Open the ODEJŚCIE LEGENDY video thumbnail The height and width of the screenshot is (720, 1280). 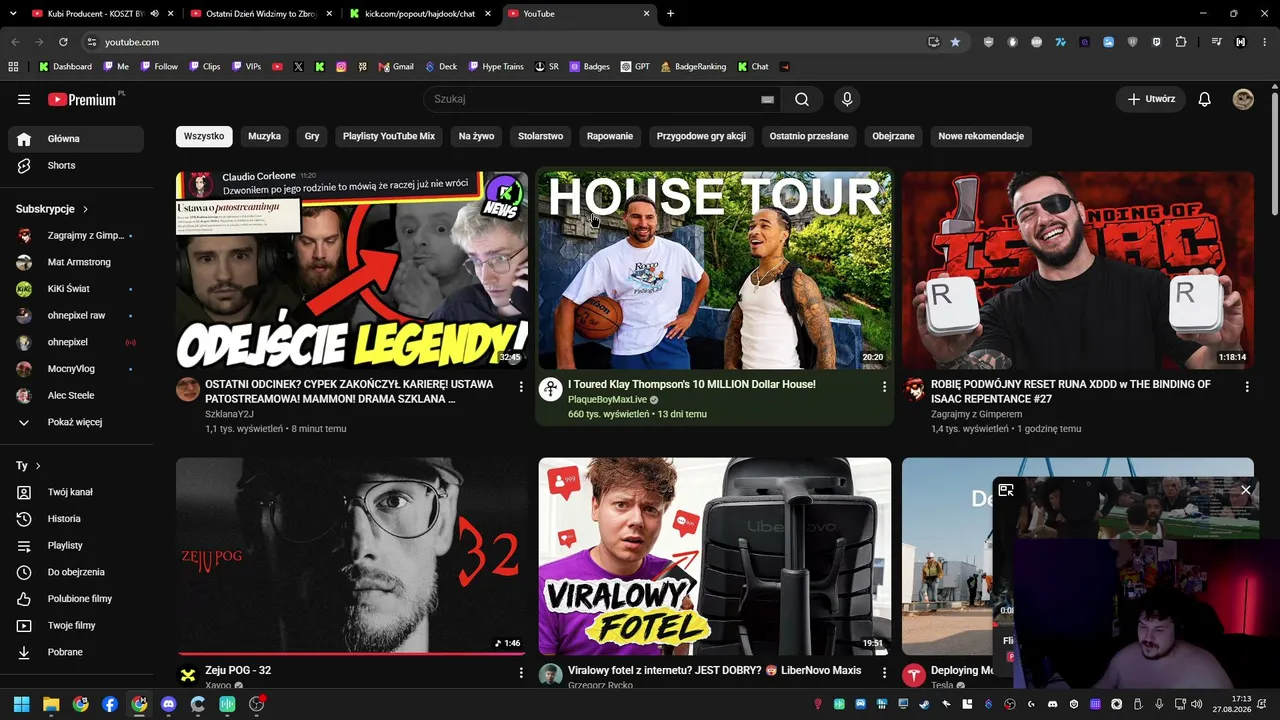click(352, 270)
